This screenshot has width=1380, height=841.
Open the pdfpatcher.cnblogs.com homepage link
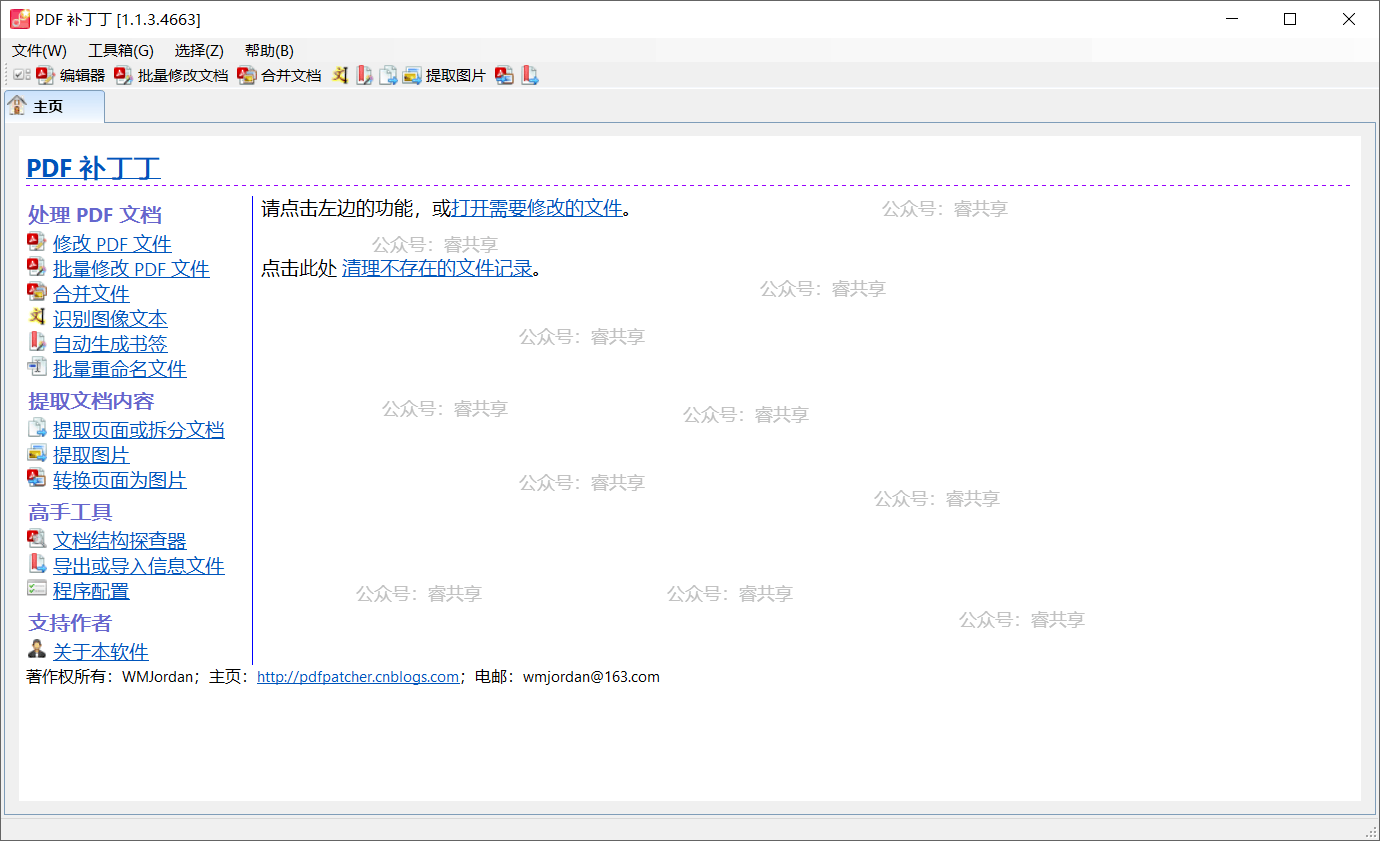tap(357, 677)
